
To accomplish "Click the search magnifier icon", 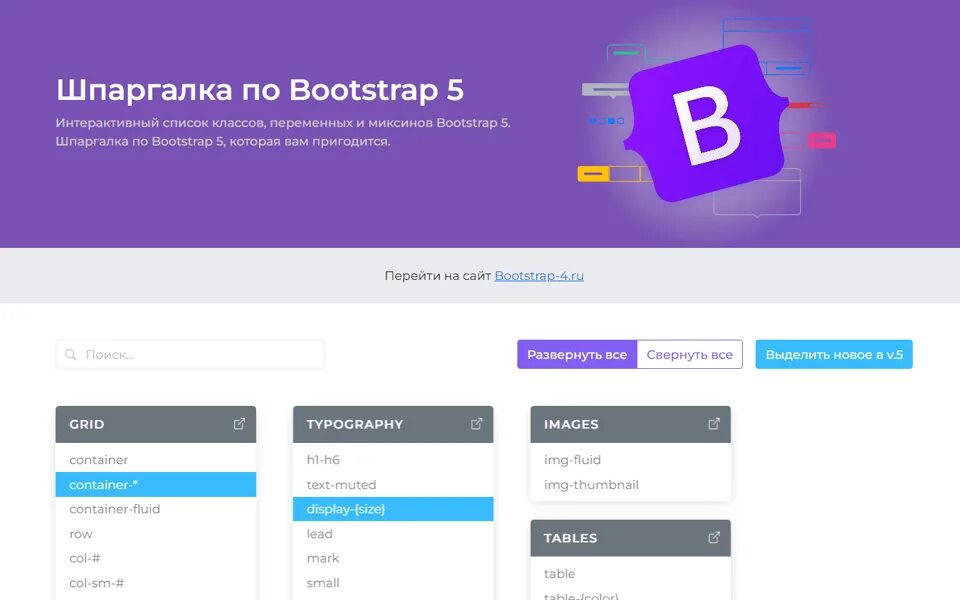I will (71, 354).
